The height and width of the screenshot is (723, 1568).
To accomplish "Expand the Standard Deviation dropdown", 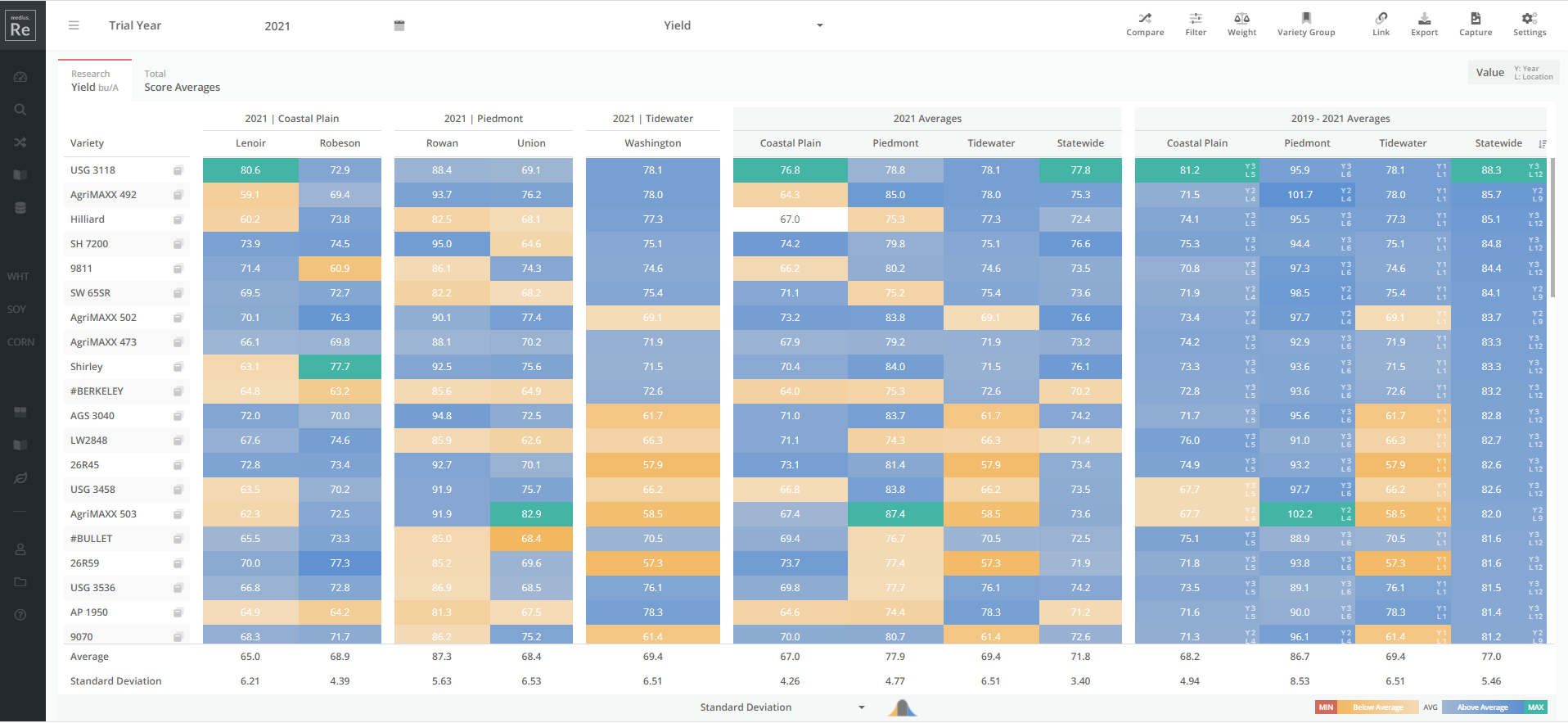I will tap(862, 707).
